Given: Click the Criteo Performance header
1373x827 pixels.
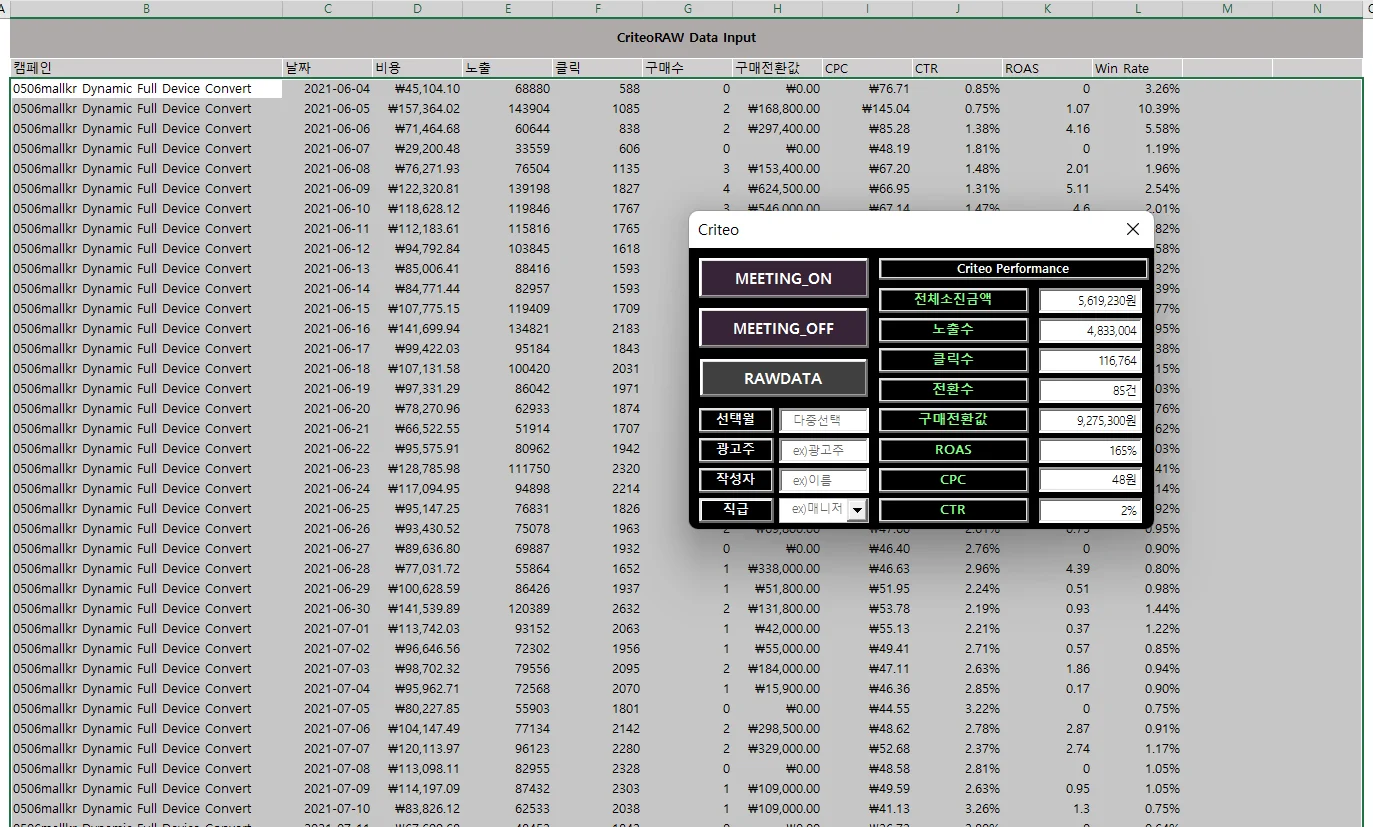Looking at the screenshot, I should pos(1013,269).
